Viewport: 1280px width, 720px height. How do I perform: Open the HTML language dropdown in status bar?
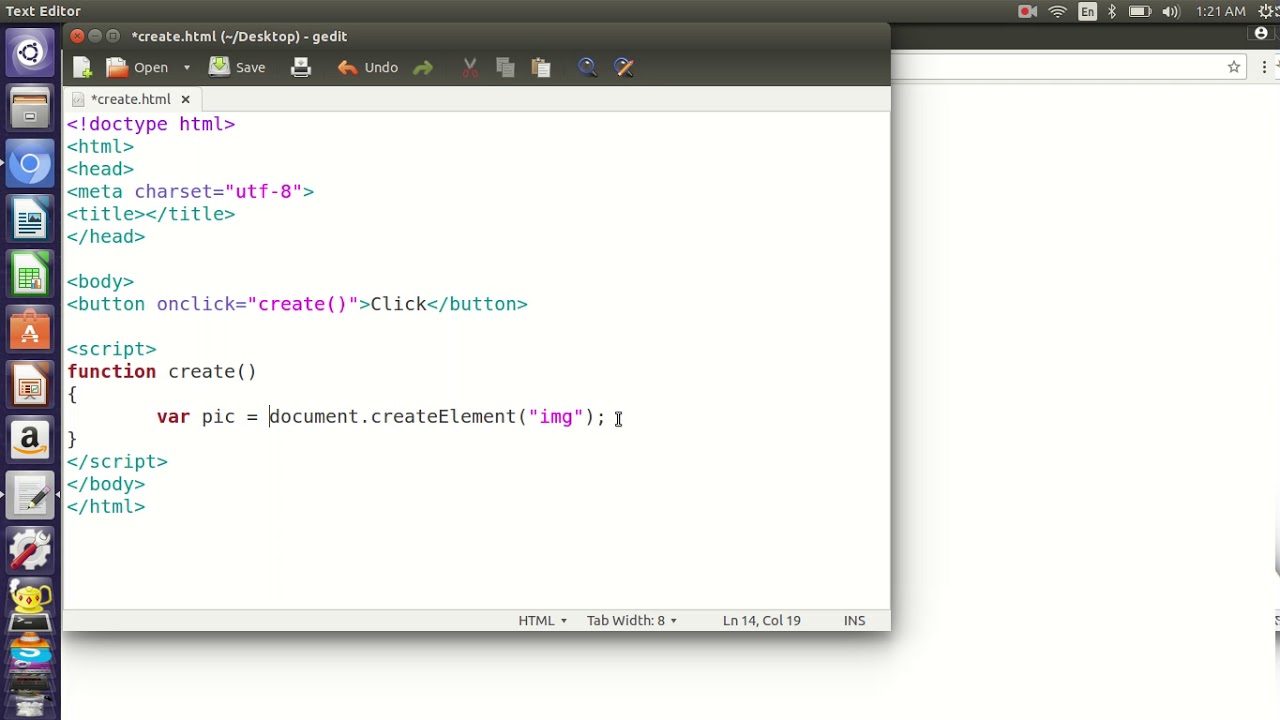coord(542,621)
